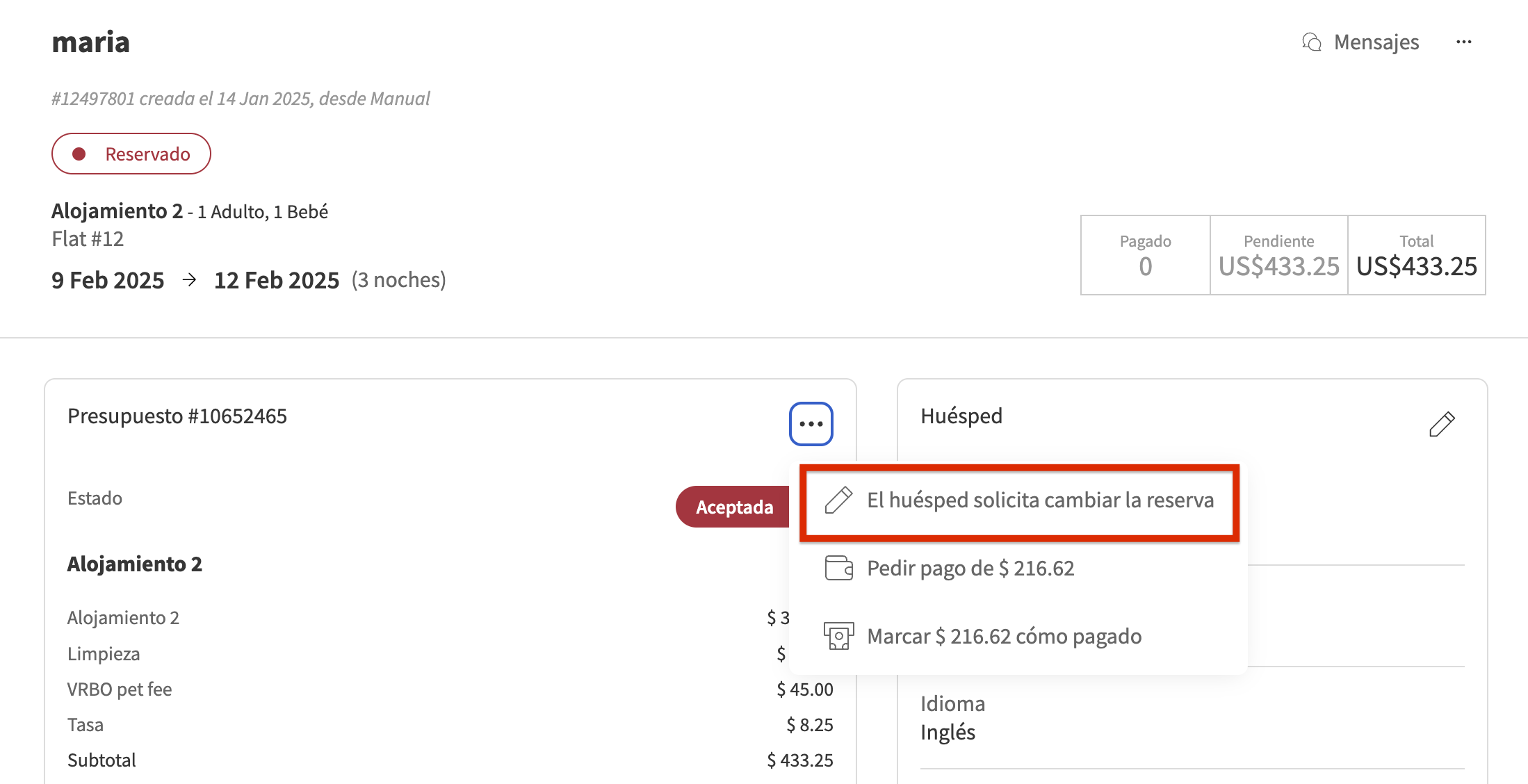The image size is (1528, 784).
Task: Click the 9 Feb 2025 check-in date
Action: point(108,279)
